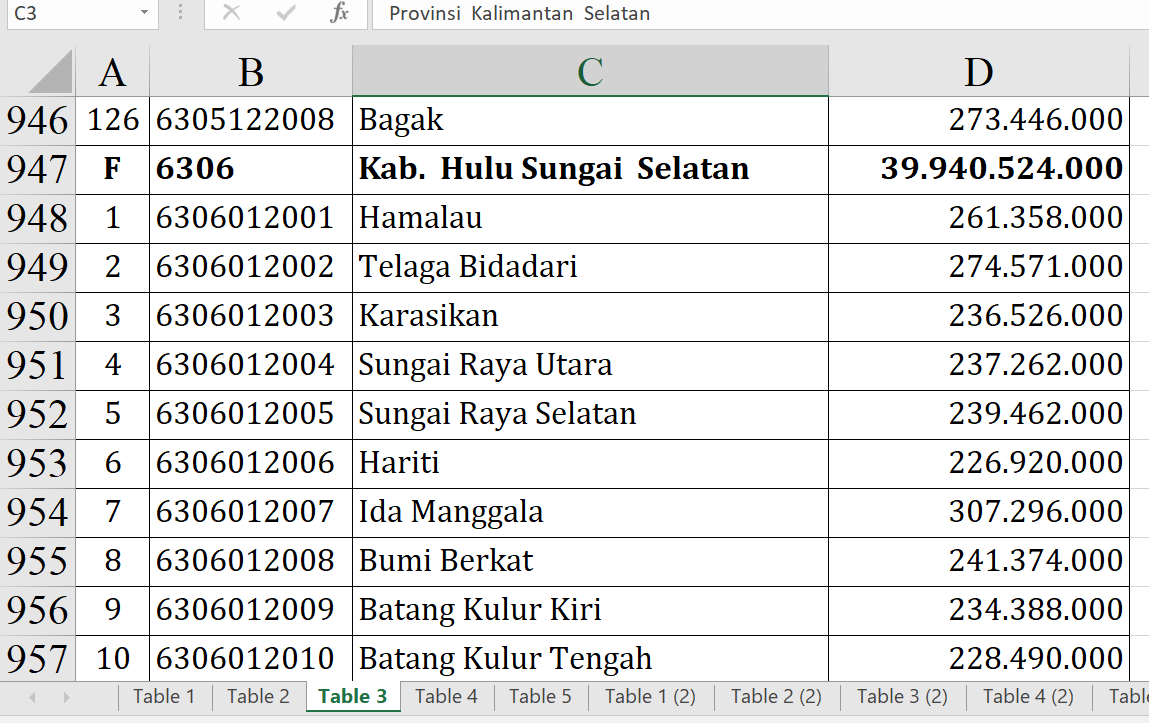Image resolution: width=1149 pixels, height=723 pixels.
Task: Select column D header
Action: [x=978, y=72]
